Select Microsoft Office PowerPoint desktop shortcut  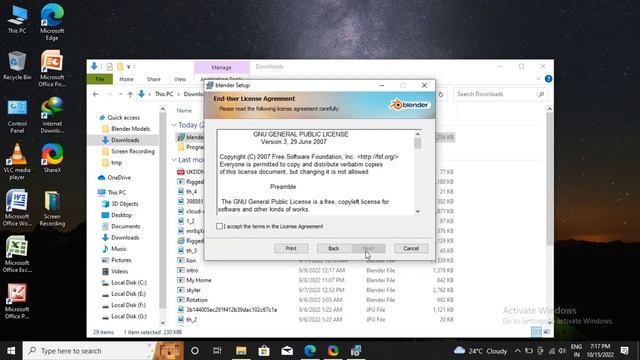tap(52, 69)
